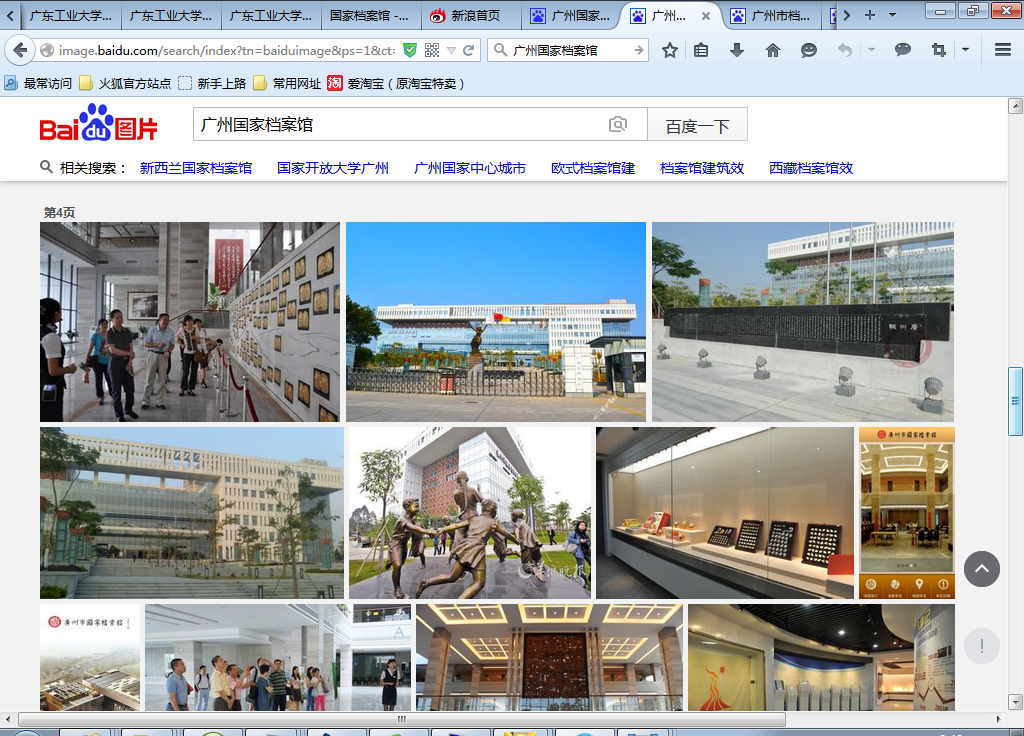The height and width of the screenshot is (736, 1024).
Task: Click the Baidu image search text field
Action: click(400, 125)
